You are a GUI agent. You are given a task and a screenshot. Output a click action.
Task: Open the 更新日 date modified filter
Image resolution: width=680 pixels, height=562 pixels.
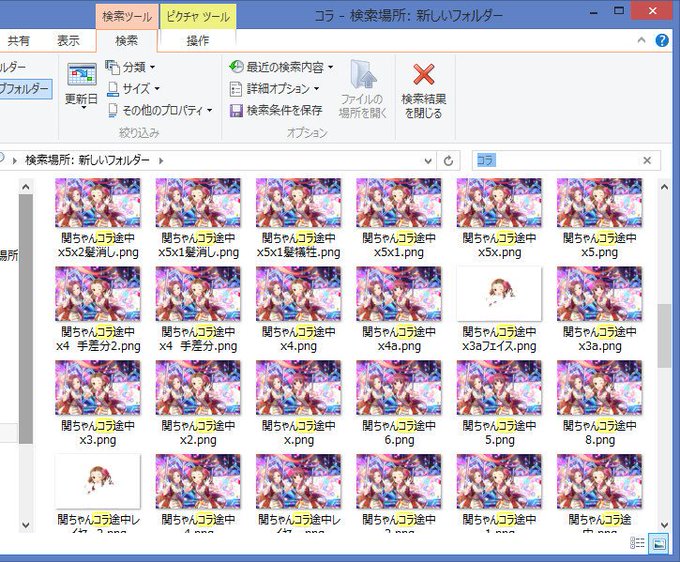pyautogui.click(x=82, y=85)
